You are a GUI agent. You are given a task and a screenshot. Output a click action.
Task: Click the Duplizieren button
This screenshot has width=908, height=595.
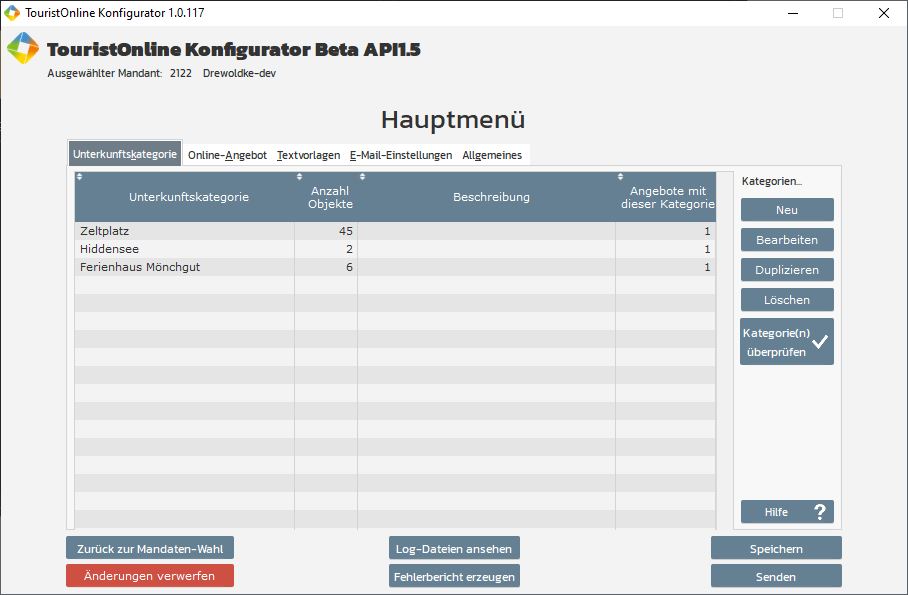[x=787, y=270]
